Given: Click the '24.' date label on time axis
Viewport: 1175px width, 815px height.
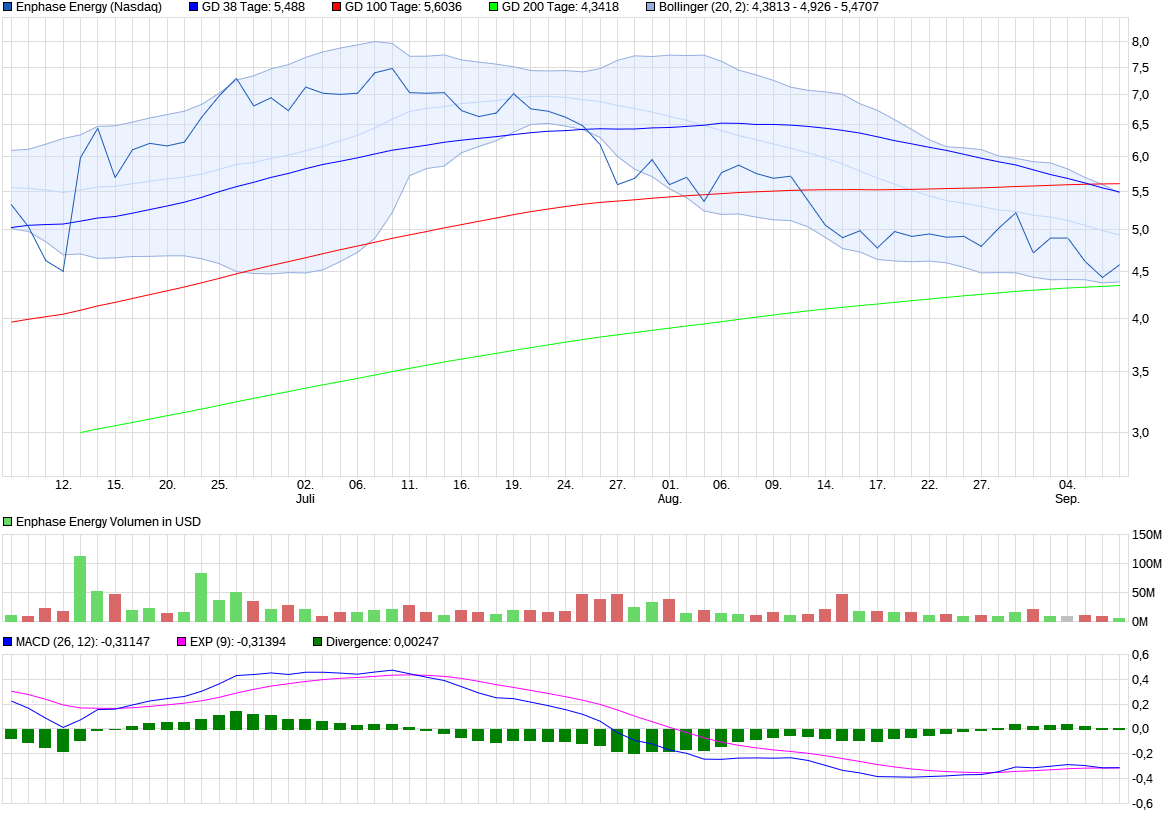Looking at the screenshot, I should click(x=565, y=485).
